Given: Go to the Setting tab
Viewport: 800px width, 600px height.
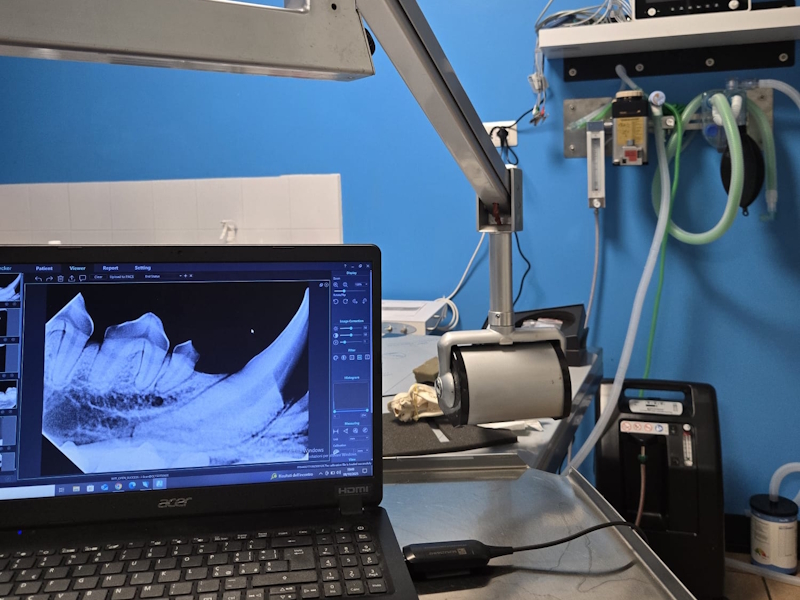Looking at the screenshot, I should tap(143, 268).
